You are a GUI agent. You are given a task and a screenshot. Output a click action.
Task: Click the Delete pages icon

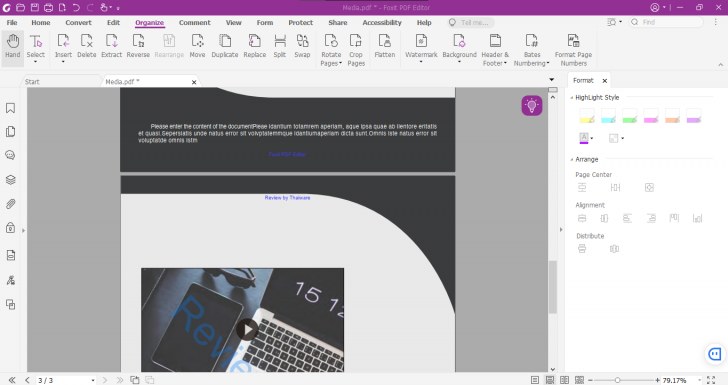86,46
